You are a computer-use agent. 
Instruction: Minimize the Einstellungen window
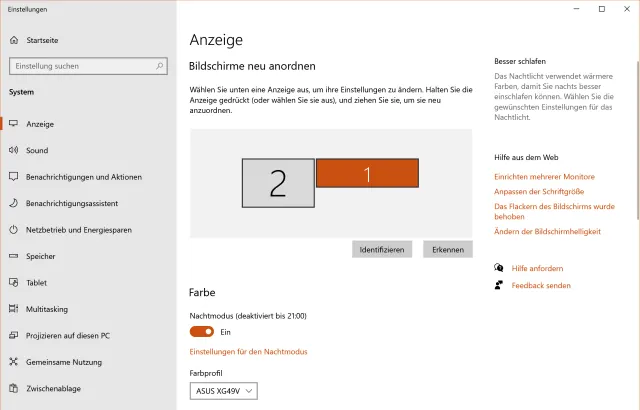click(x=576, y=9)
